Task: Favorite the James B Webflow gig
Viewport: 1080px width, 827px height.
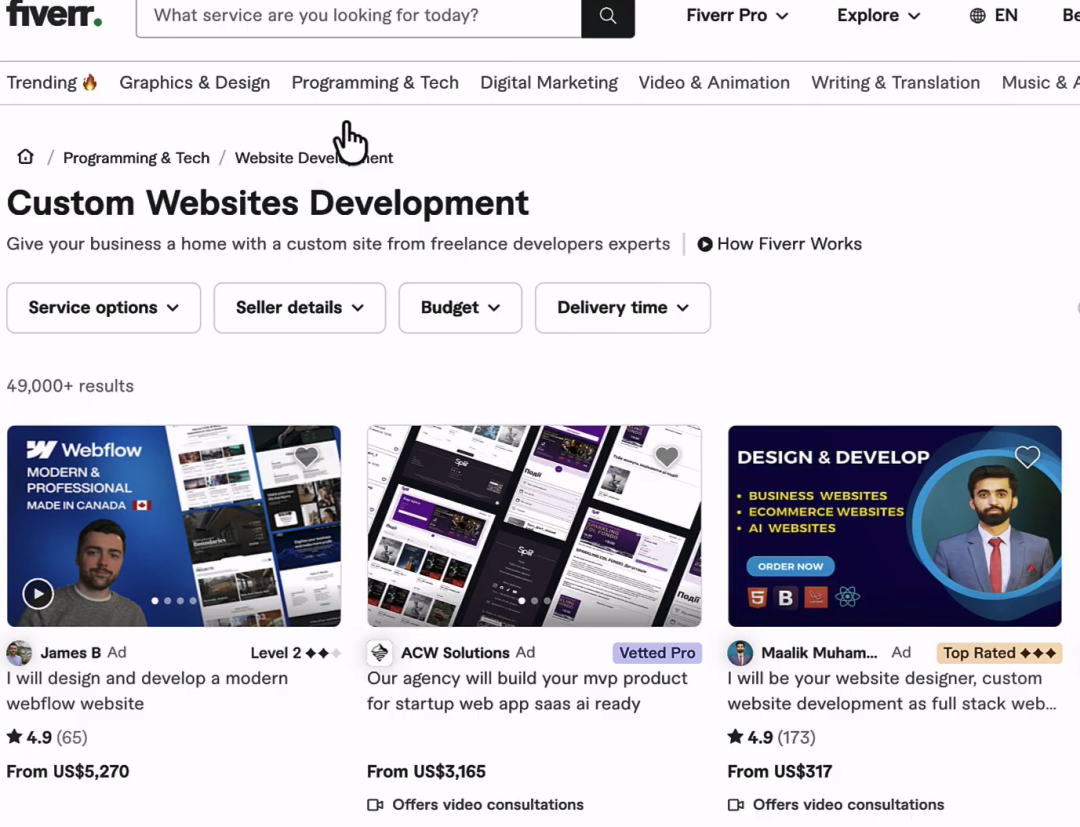Action: [307, 457]
